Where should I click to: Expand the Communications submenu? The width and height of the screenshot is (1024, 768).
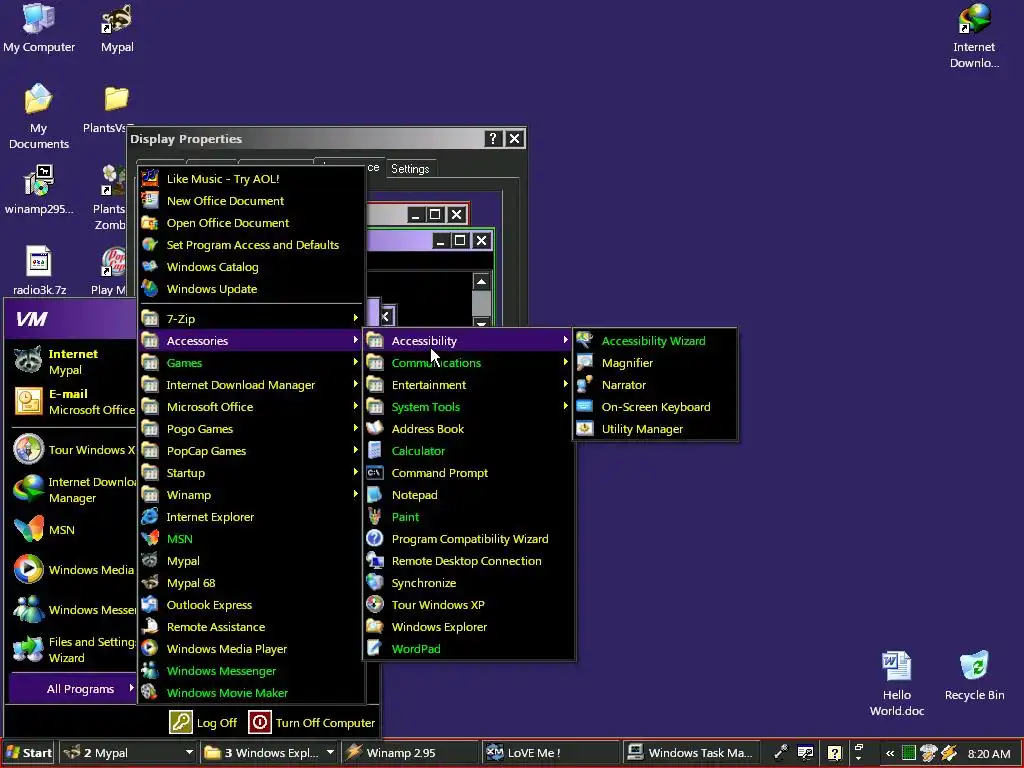(x=468, y=363)
